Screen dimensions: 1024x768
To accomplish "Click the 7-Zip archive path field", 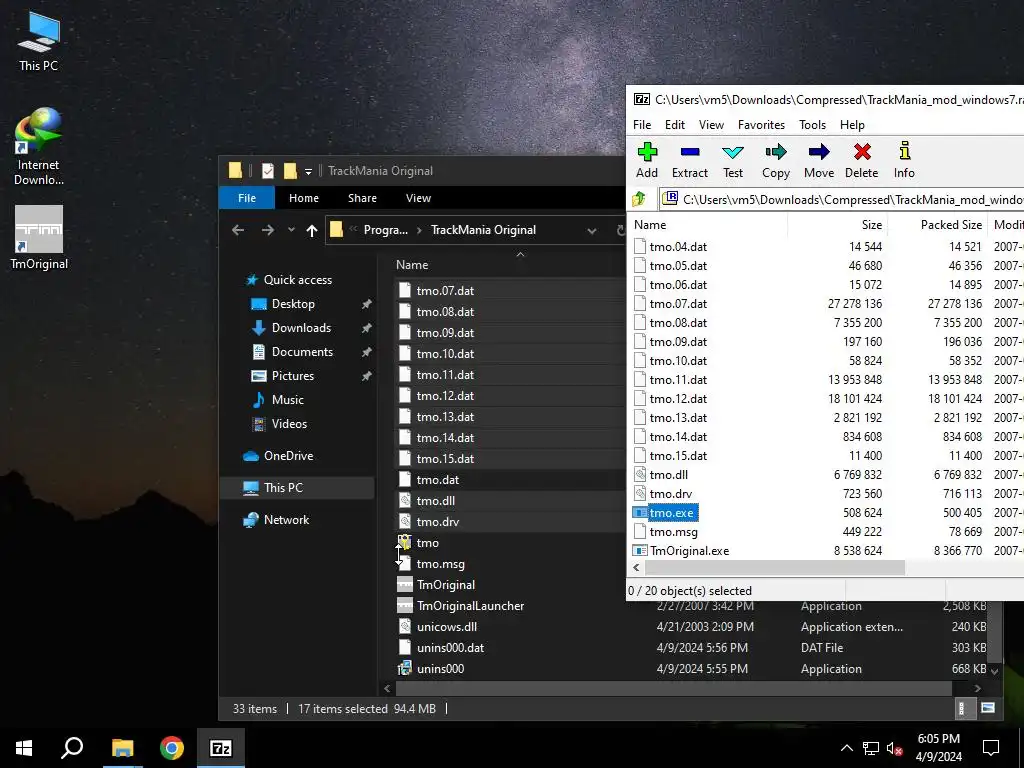I will 842,199.
